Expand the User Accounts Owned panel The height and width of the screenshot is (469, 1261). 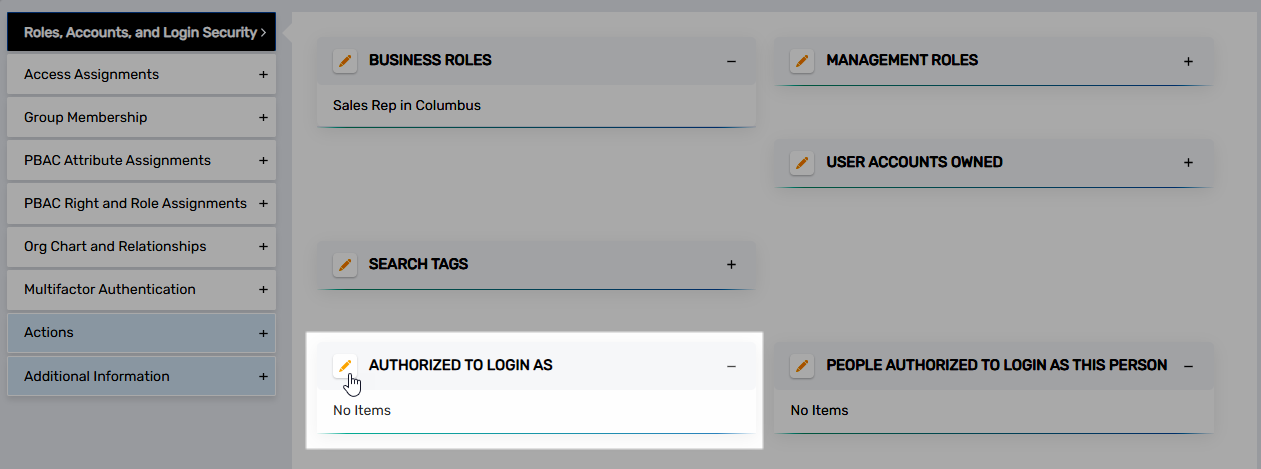1188,162
